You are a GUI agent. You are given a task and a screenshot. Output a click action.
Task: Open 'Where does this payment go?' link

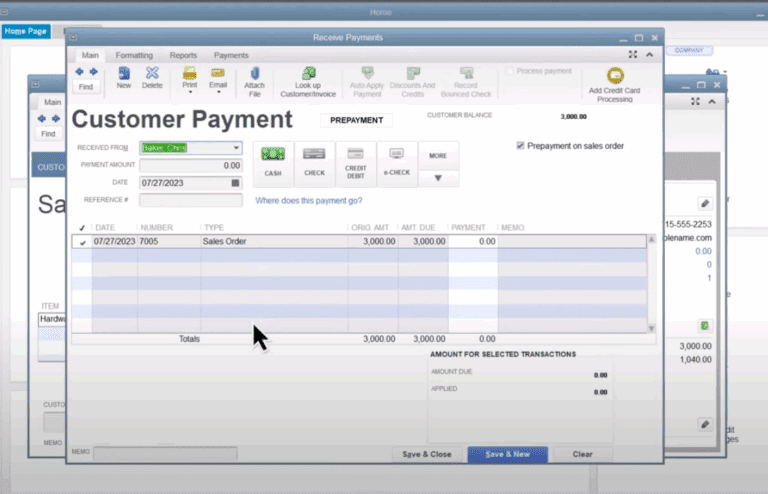[x=309, y=201]
